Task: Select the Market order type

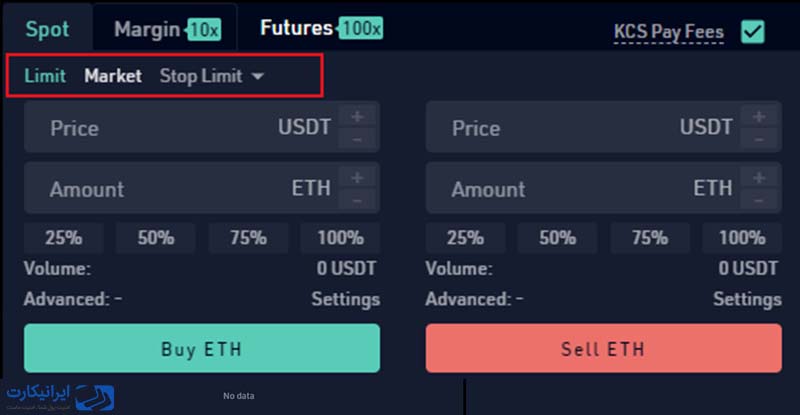Action: [113, 76]
